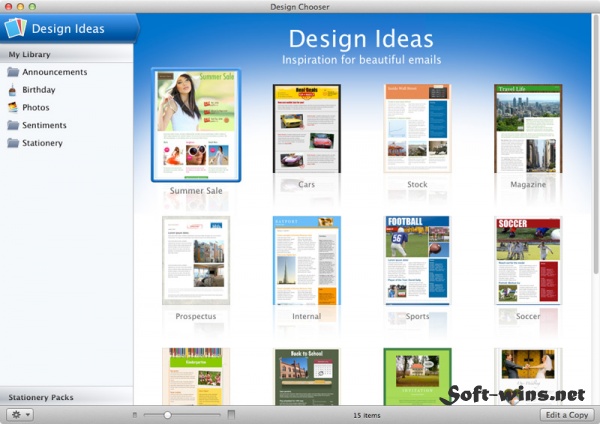Select the Announcements folder icon
Screen dimensions: 600x424
[13, 72]
